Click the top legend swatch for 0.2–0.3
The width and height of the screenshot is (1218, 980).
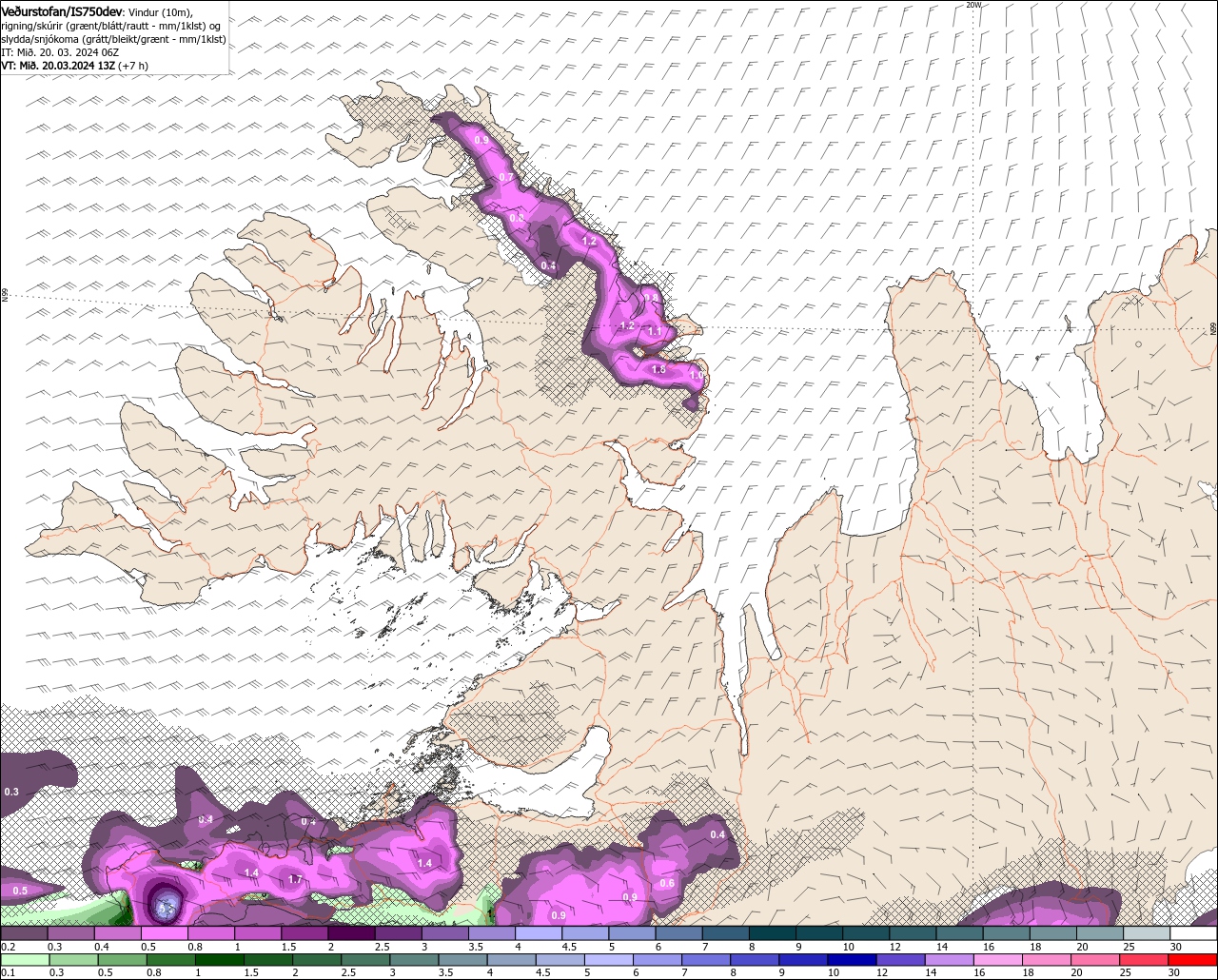pos(24,933)
